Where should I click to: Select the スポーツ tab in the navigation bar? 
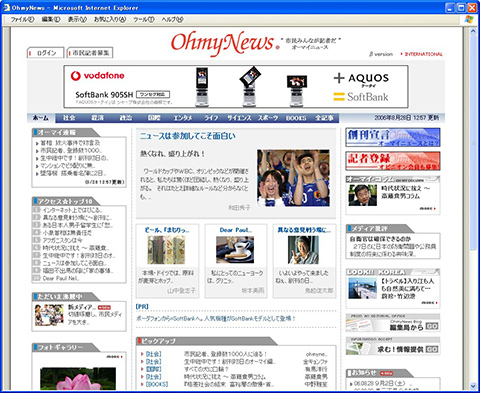pos(268,118)
